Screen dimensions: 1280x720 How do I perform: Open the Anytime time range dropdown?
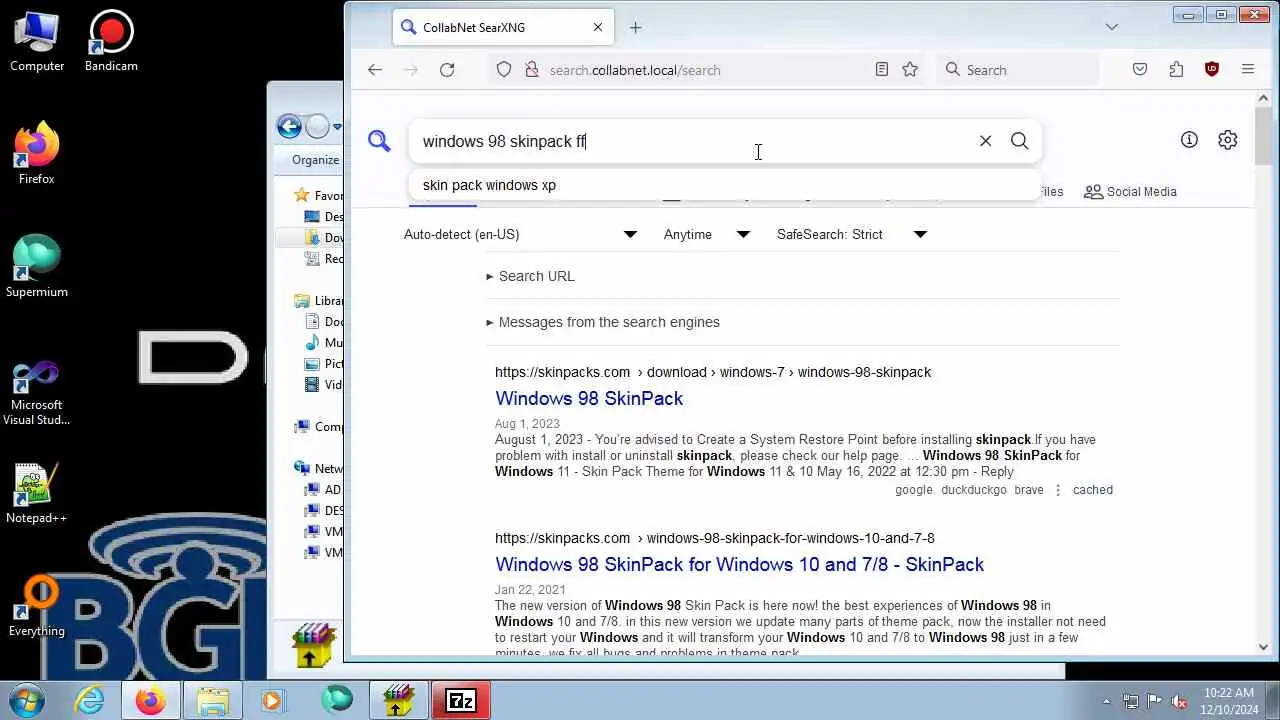tap(706, 234)
